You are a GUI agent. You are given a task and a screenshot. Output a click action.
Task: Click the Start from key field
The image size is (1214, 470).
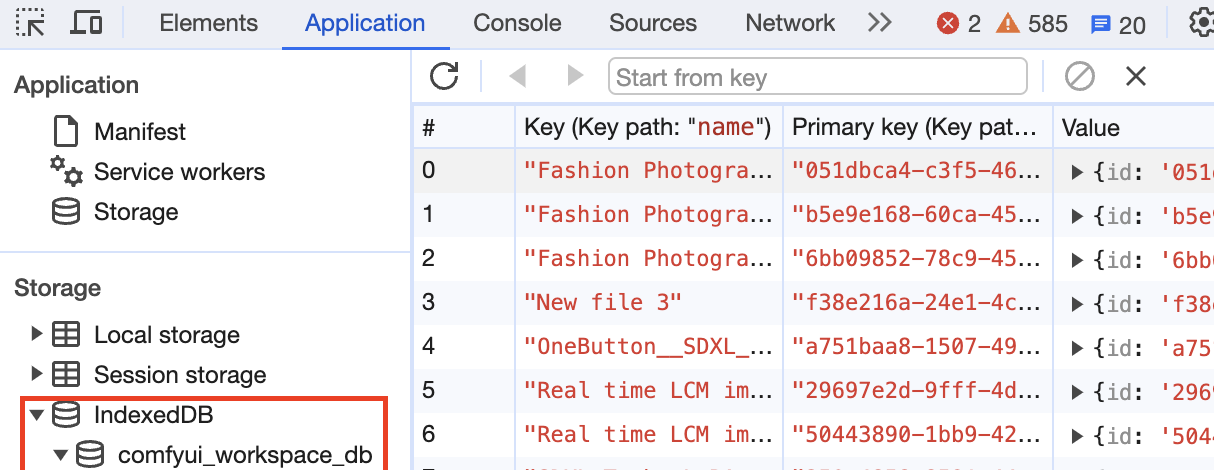[817, 77]
